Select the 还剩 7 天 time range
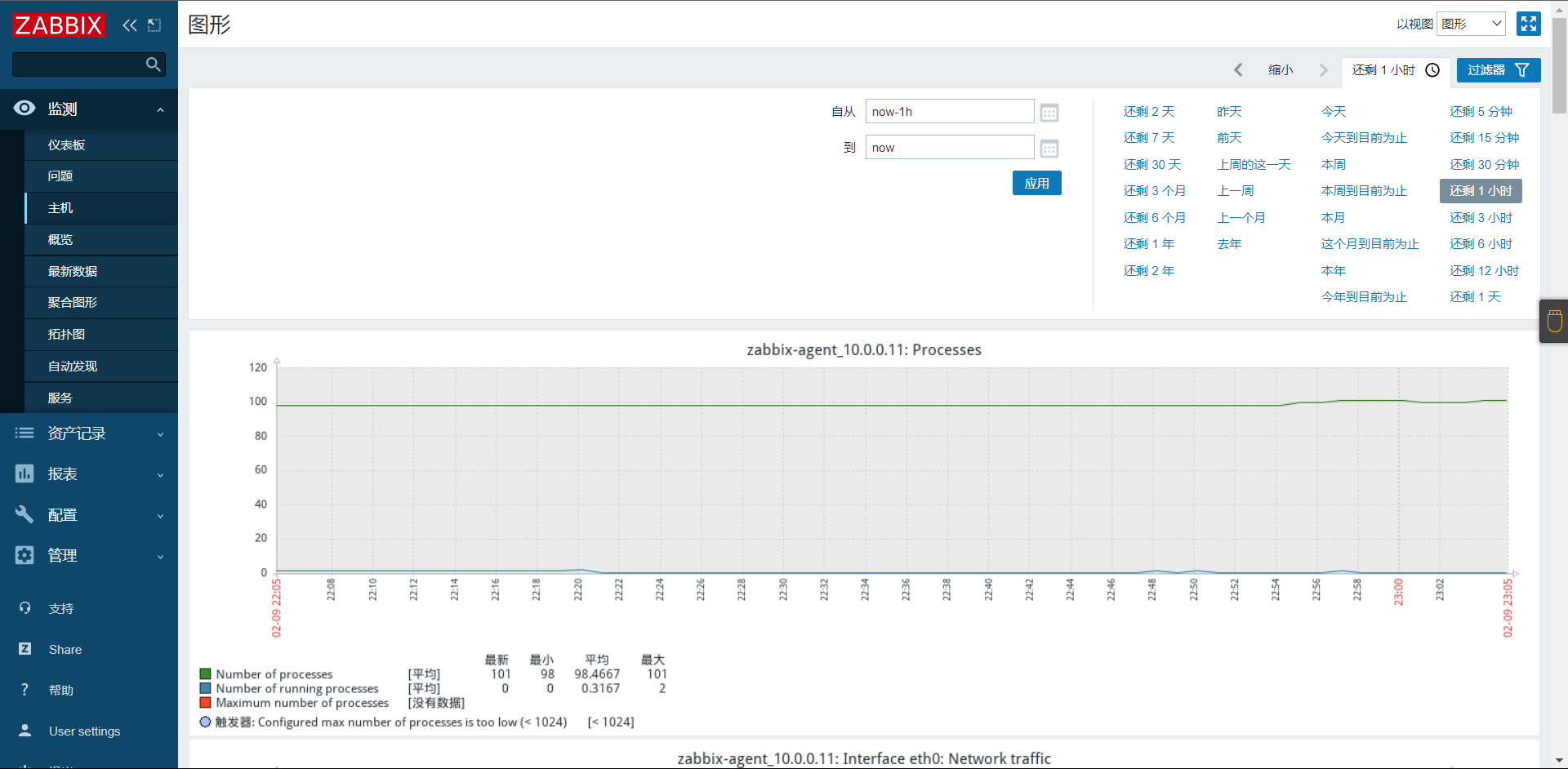1568x769 pixels. [1149, 137]
